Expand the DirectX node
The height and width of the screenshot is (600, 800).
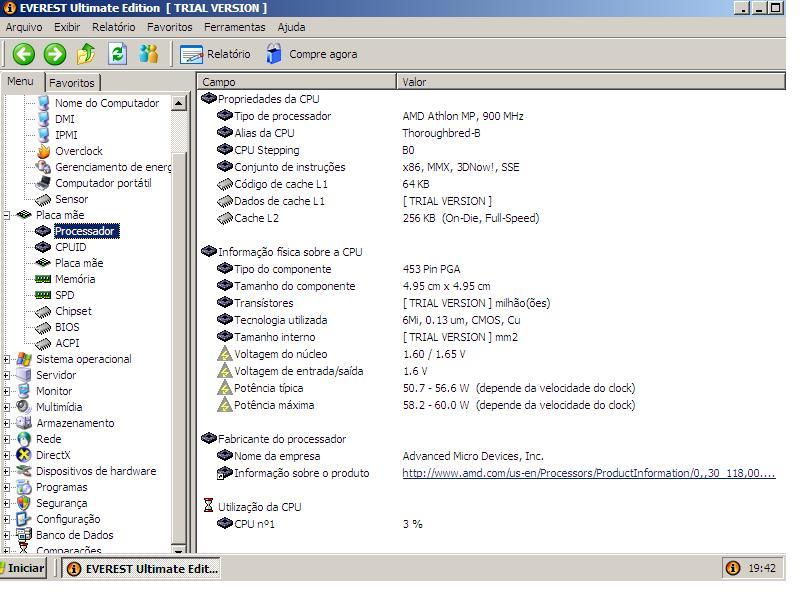(7, 455)
